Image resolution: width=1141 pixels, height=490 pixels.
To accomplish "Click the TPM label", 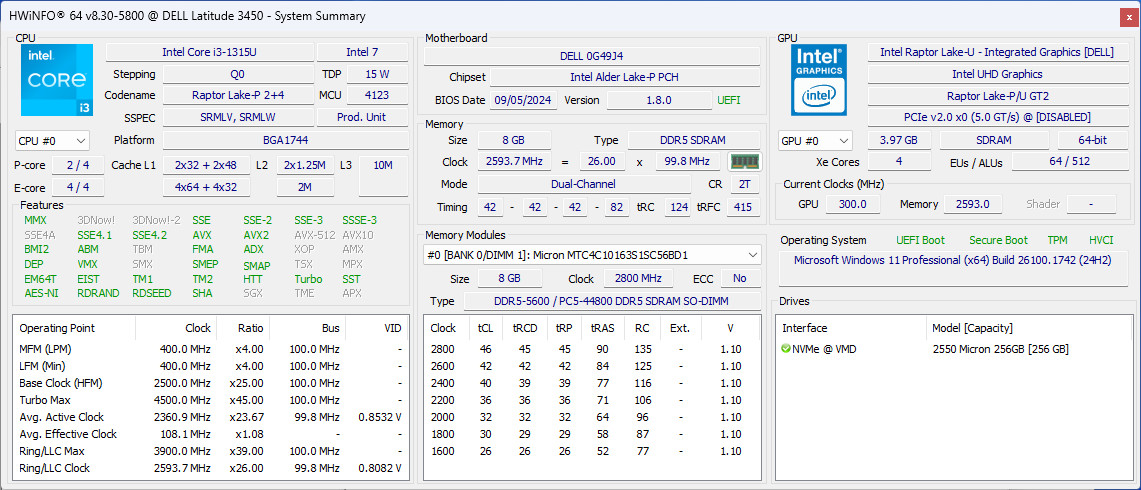I will pyautogui.click(x=1057, y=240).
